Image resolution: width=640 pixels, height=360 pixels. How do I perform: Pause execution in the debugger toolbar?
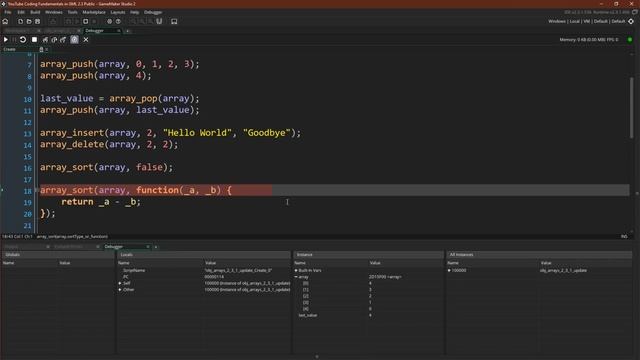(x=14, y=40)
